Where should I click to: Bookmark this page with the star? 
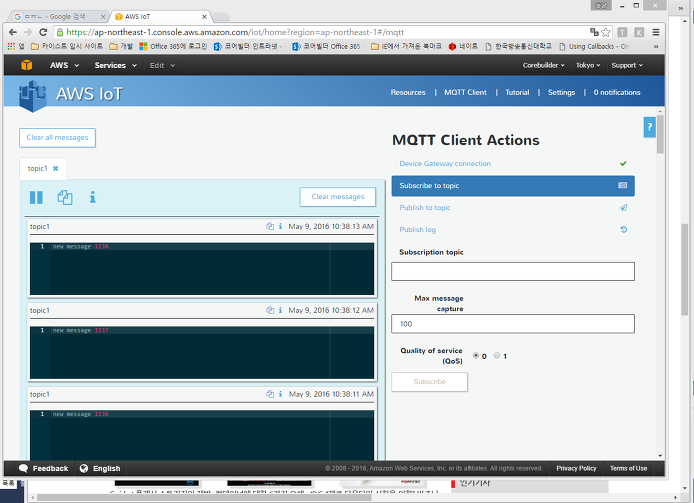[606, 32]
